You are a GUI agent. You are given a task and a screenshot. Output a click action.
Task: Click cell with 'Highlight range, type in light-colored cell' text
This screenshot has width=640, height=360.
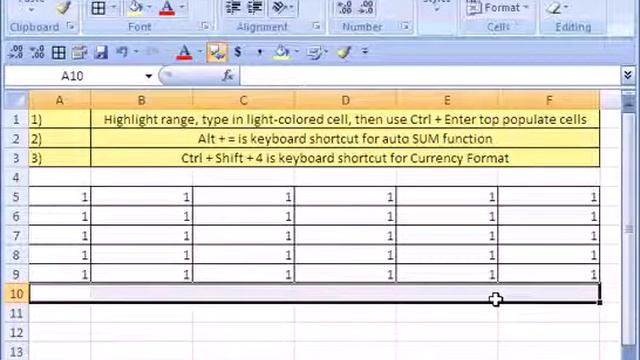[x=345, y=120]
